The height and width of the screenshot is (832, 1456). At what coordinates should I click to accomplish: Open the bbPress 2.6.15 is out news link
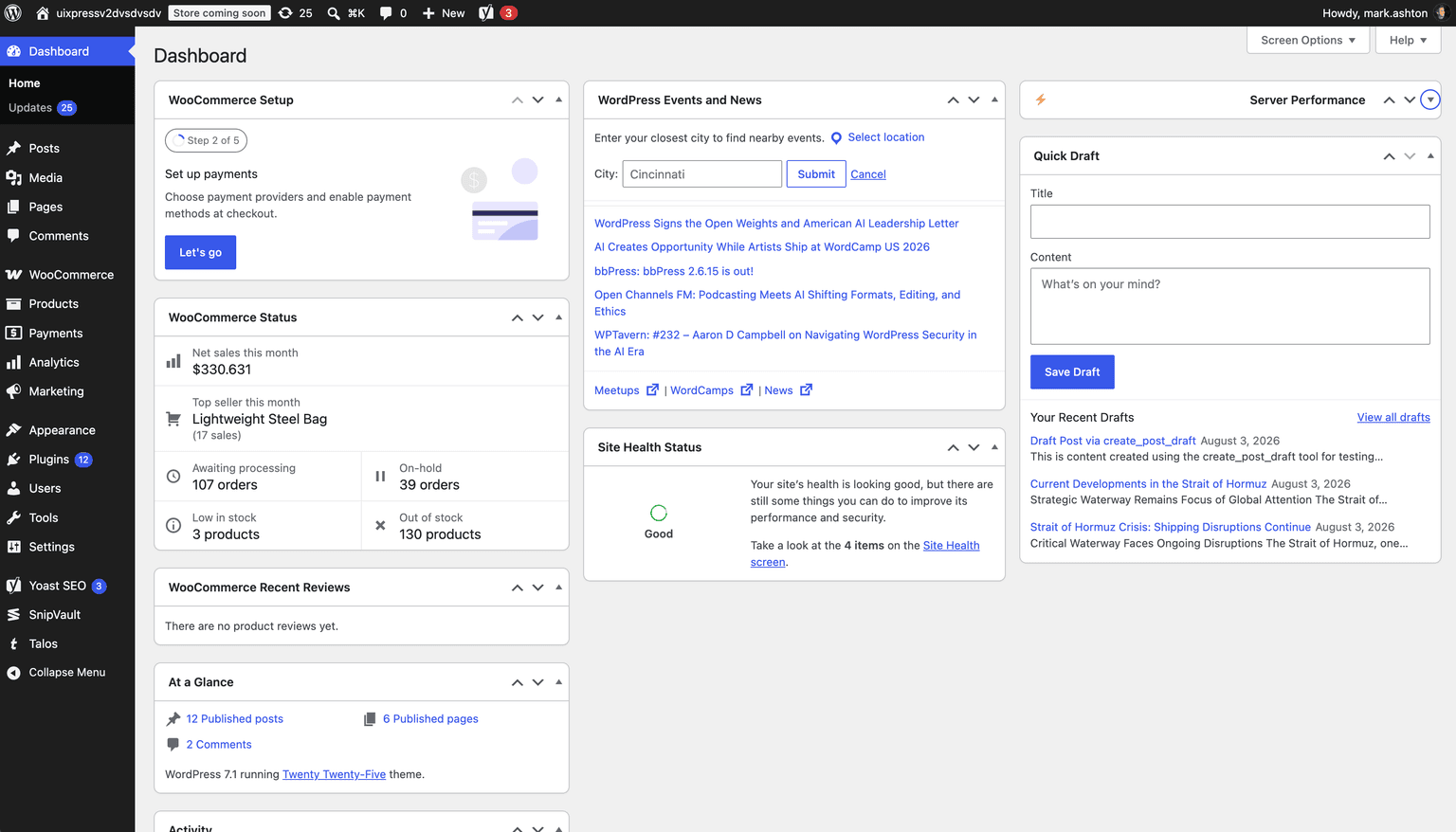click(674, 271)
